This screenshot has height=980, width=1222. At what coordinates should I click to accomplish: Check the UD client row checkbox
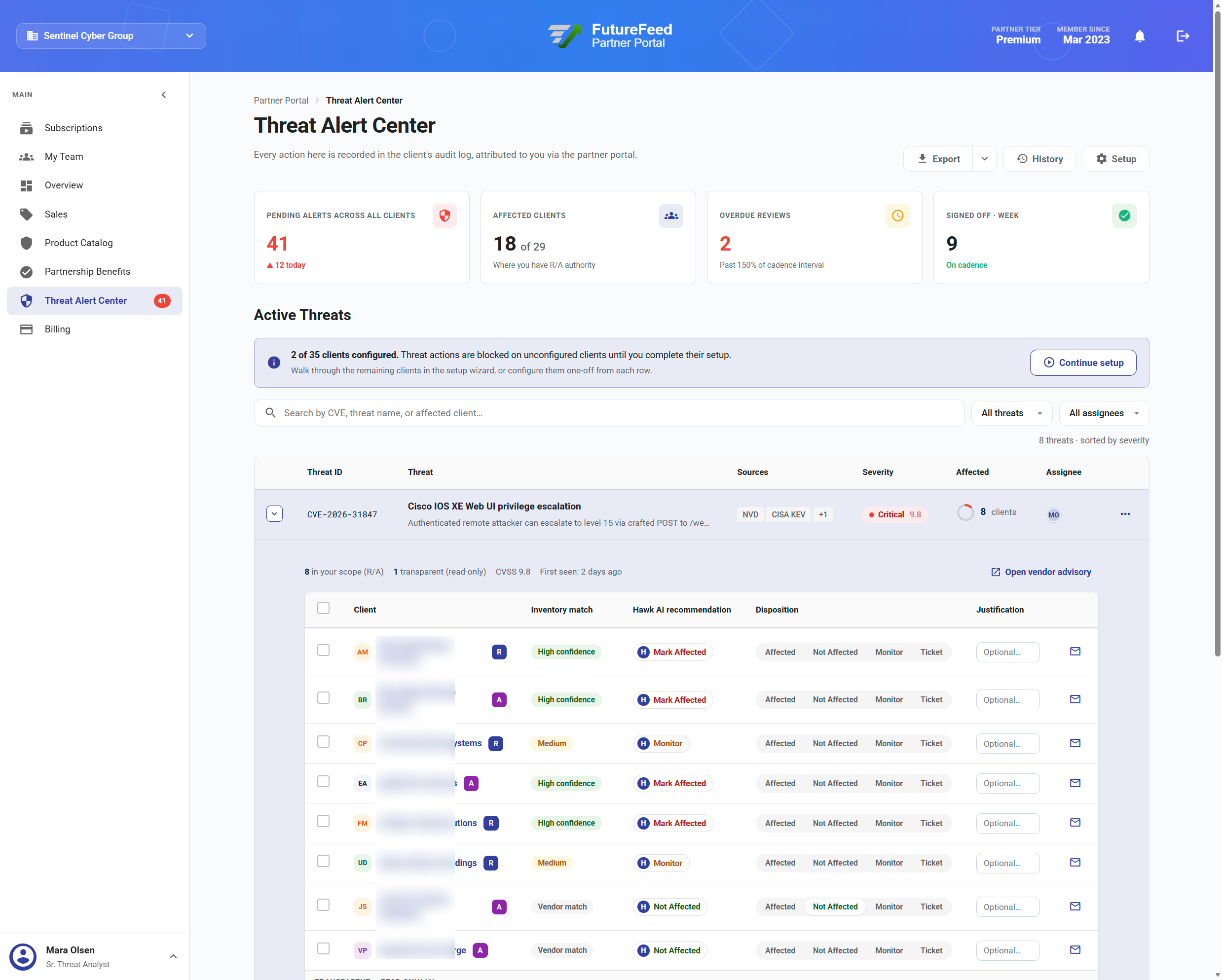coord(323,861)
